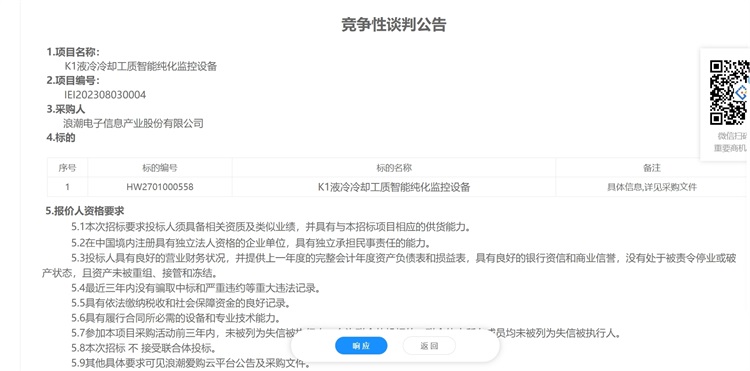
Task: Select the page title 竞争性谈判公告
Action: coord(394,24)
